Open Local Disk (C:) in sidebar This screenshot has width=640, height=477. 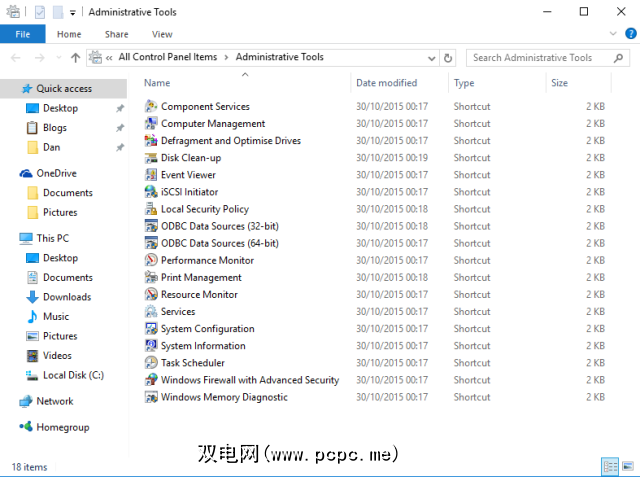click(x=73, y=375)
